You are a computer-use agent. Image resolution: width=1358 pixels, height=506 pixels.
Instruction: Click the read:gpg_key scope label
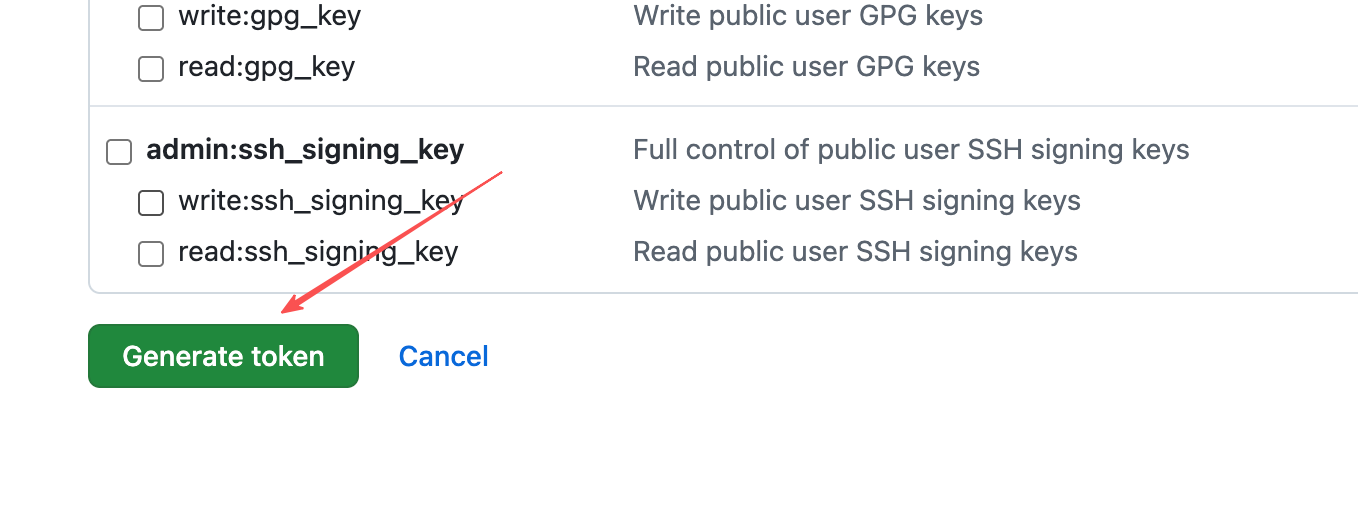coord(266,67)
